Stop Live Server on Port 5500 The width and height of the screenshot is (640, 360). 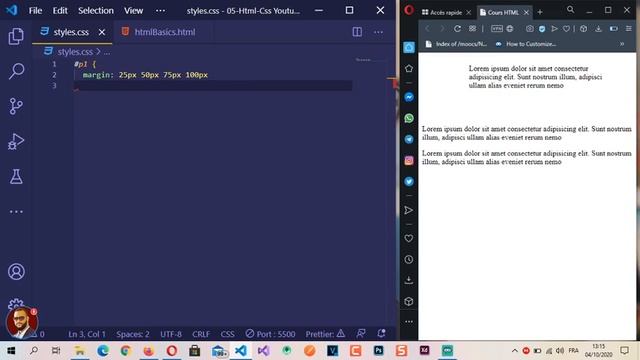270,334
